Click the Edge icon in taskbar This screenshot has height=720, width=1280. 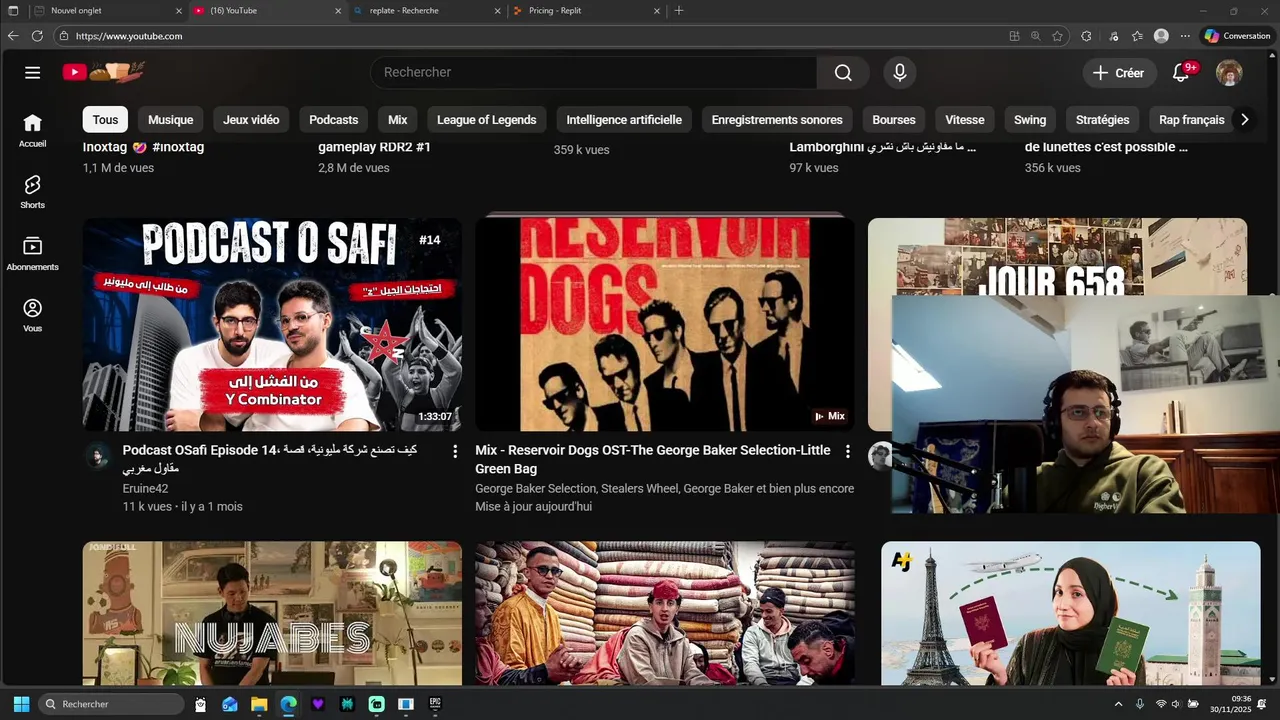pos(288,704)
